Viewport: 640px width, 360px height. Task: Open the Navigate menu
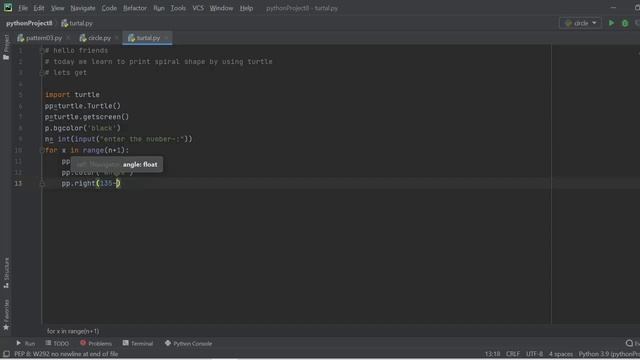[82, 8]
